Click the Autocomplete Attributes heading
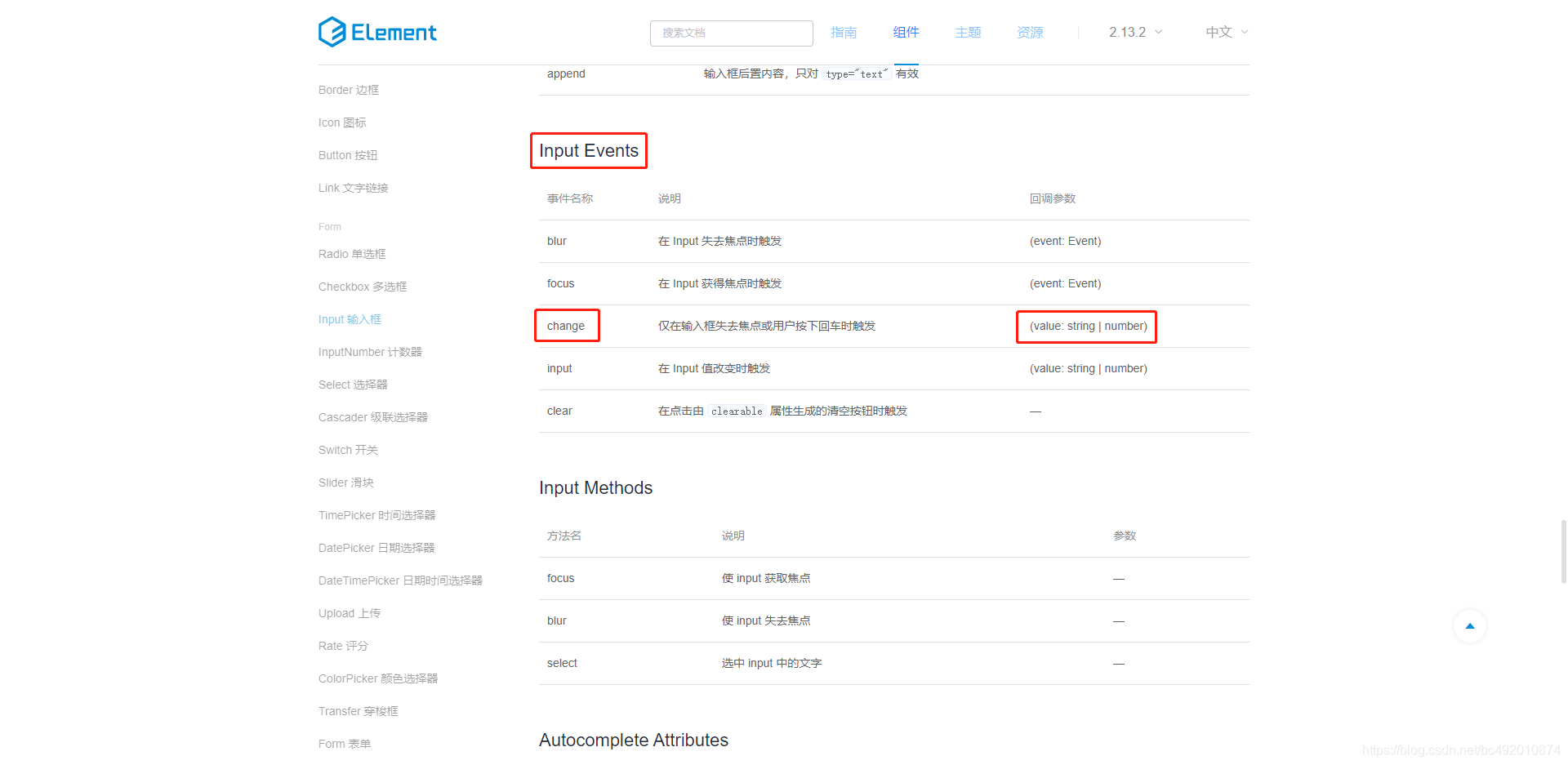This screenshot has width=1568, height=765. pos(634,741)
